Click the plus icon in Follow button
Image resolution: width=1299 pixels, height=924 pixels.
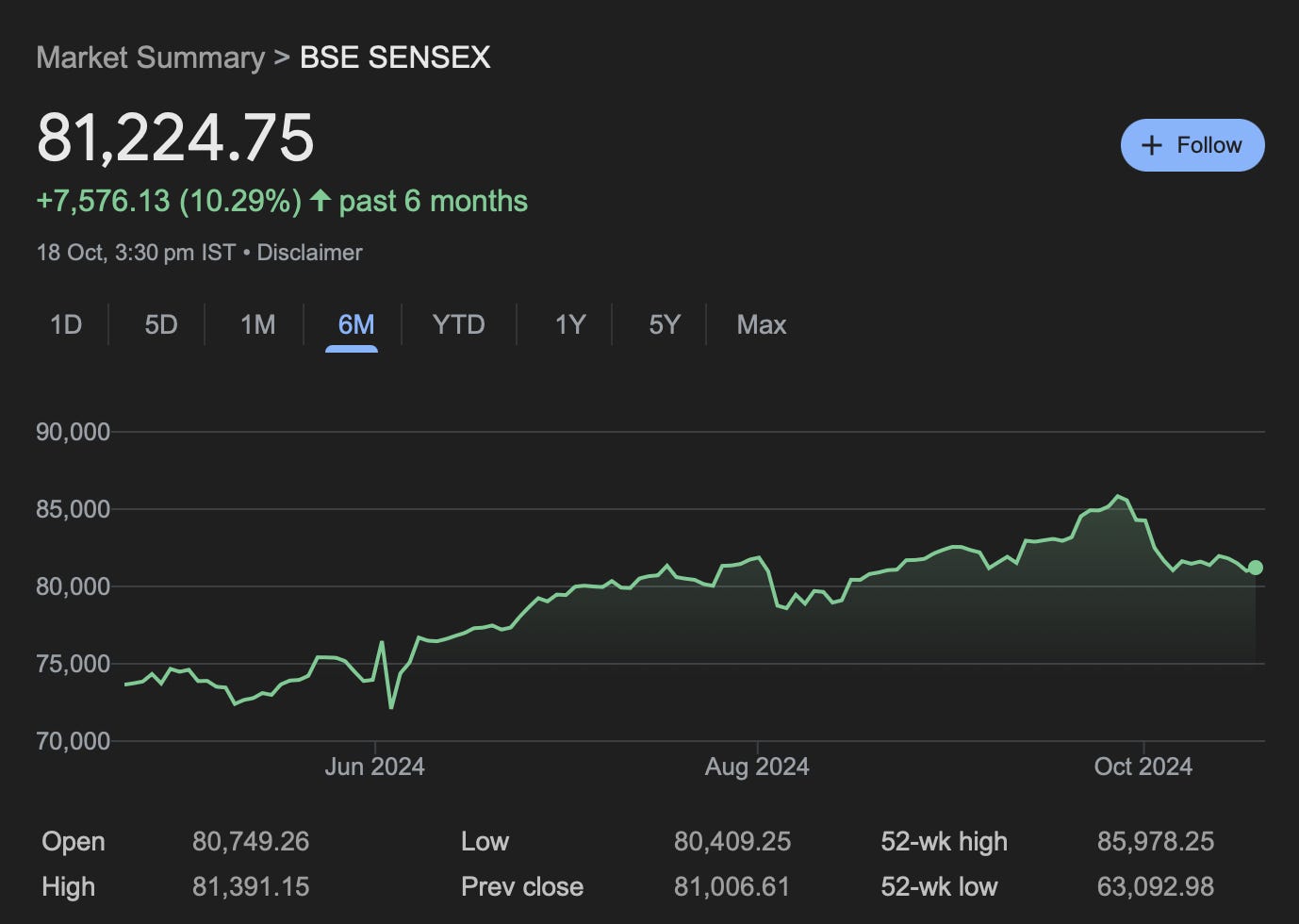(1151, 145)
